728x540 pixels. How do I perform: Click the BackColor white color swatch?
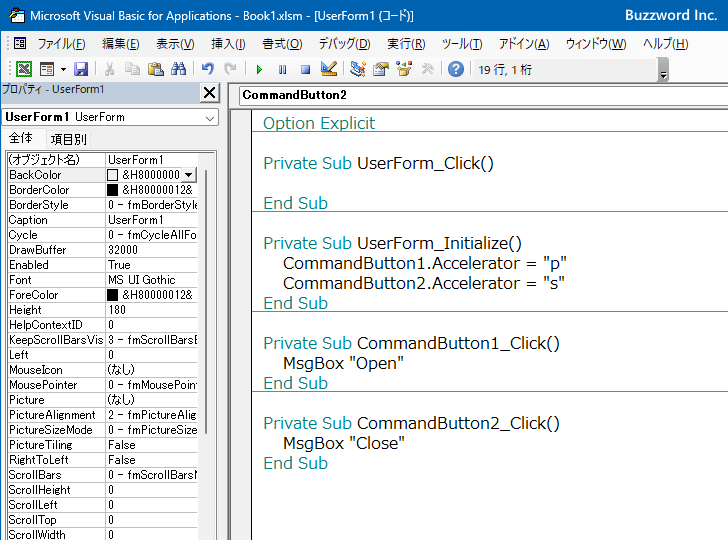112,175
